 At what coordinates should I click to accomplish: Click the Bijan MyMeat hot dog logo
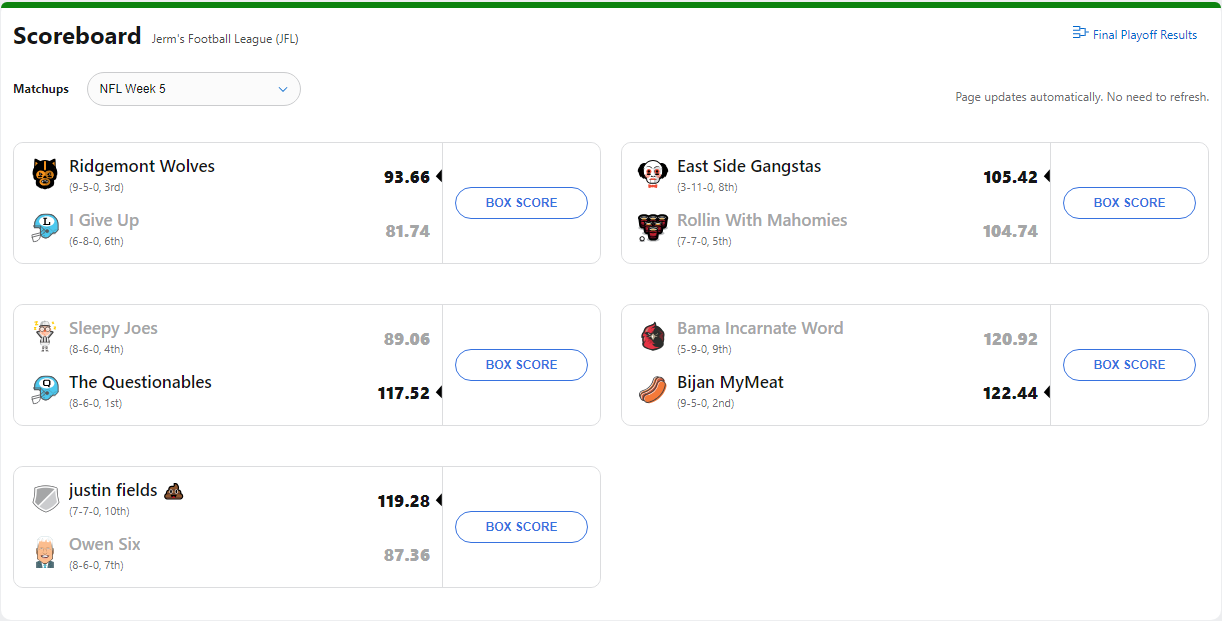pos(652,390)
